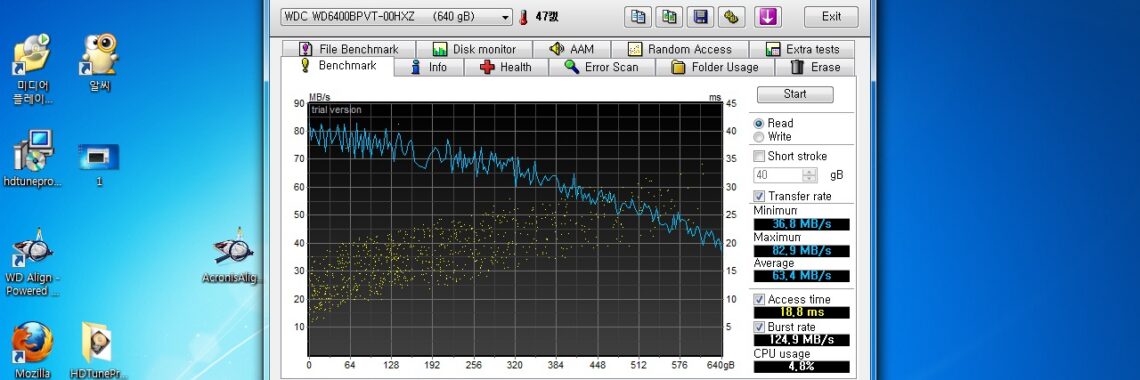
Task: Click the Exit button
Action: pyautogui.click(x=831, y=17)
